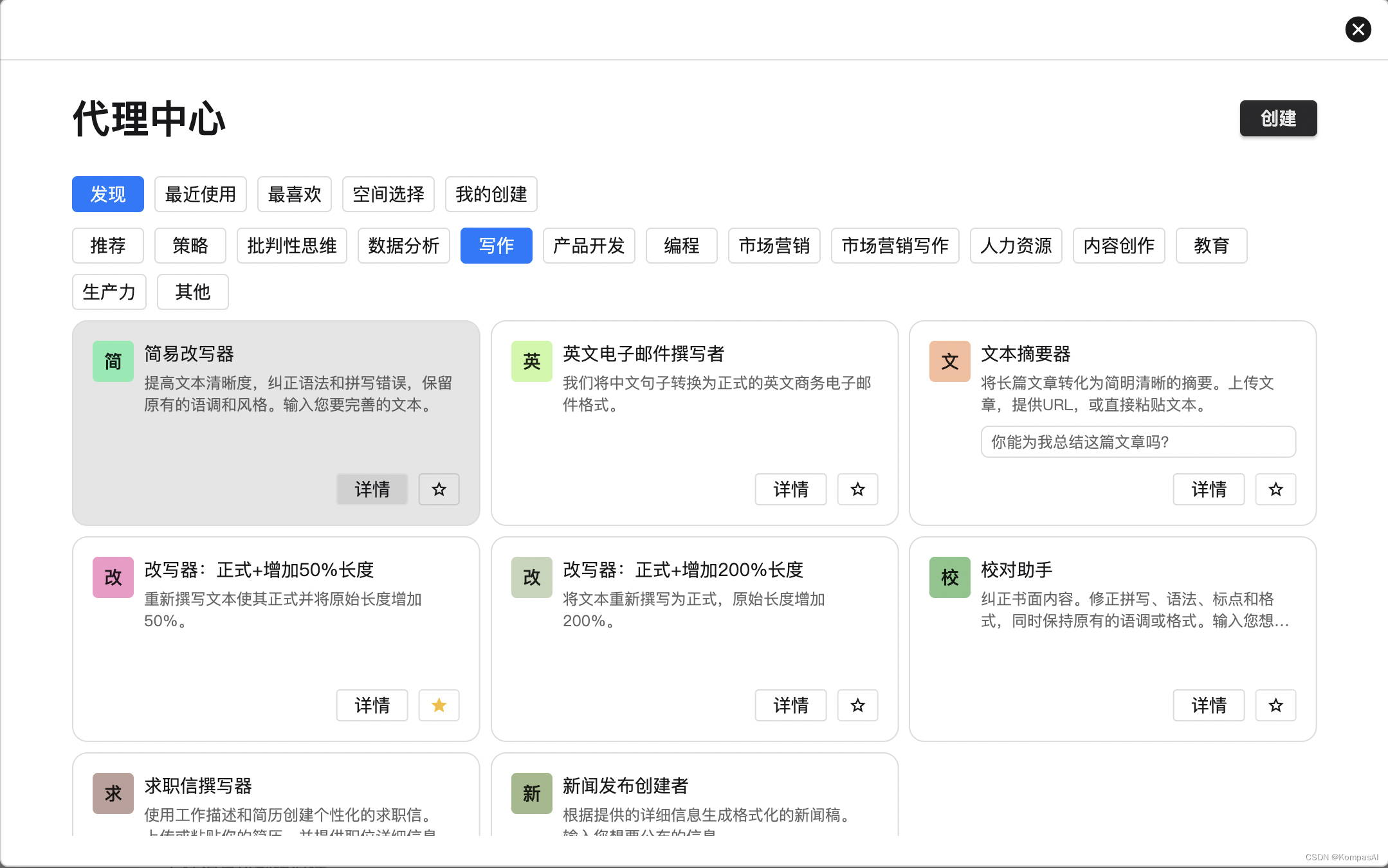Open the 我的创建 tab
Screen dimensions: 1388x868
pos(491,194)
